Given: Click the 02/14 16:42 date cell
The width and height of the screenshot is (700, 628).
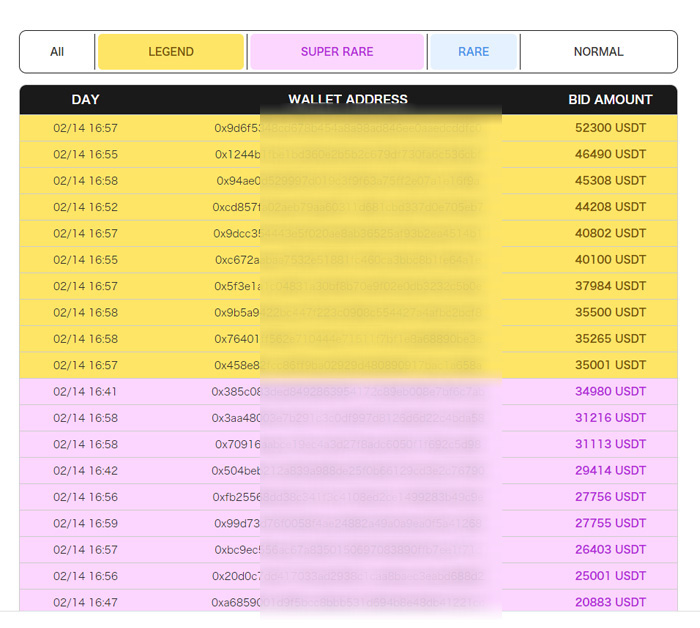Looking at the screenshot, I should [x=85, y=470].
